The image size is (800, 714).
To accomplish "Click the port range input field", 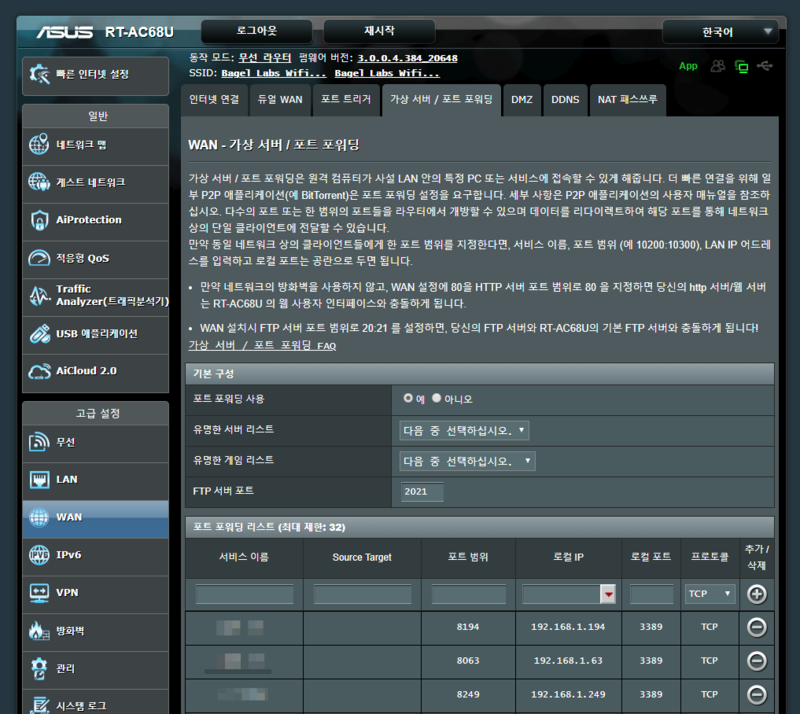I will click(x=468, y=595).
